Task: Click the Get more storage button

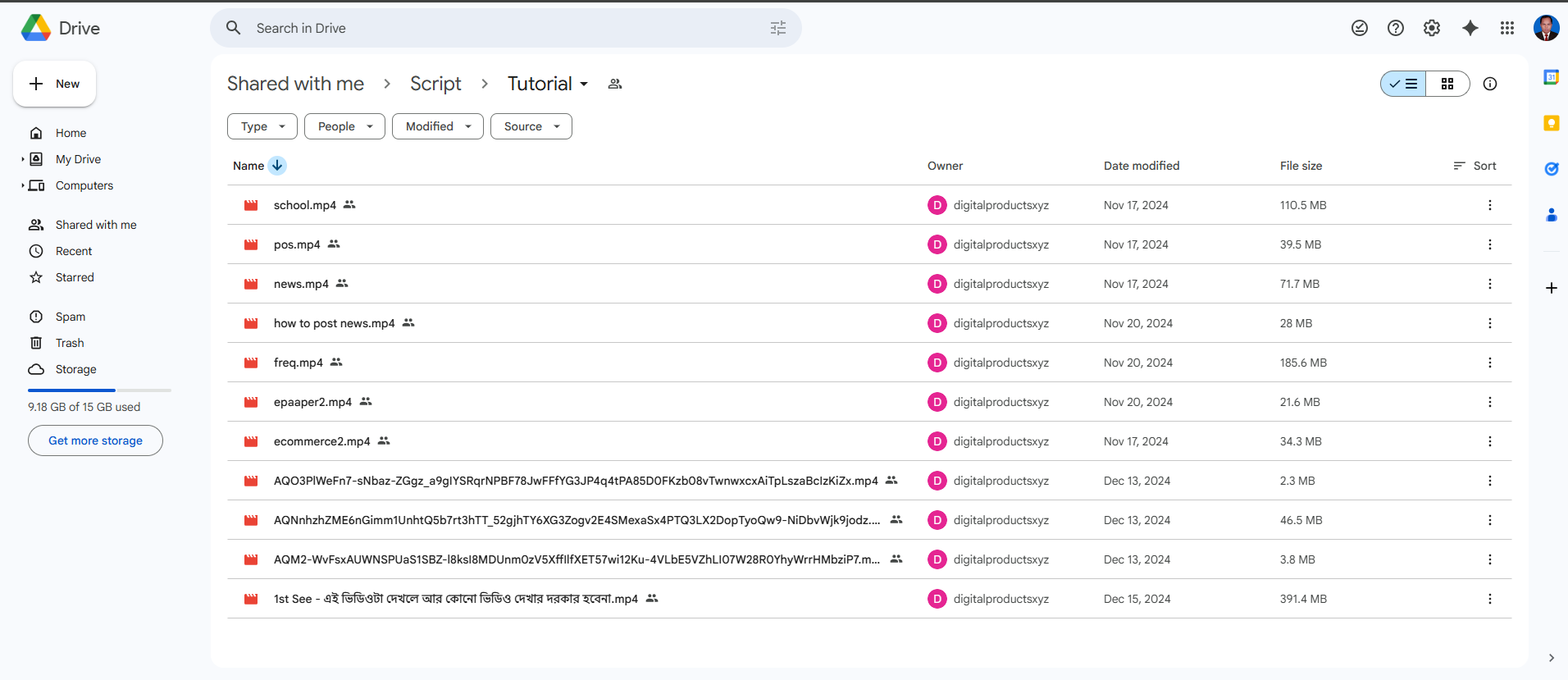Action: pyautogui.click(x=95, y=440)
